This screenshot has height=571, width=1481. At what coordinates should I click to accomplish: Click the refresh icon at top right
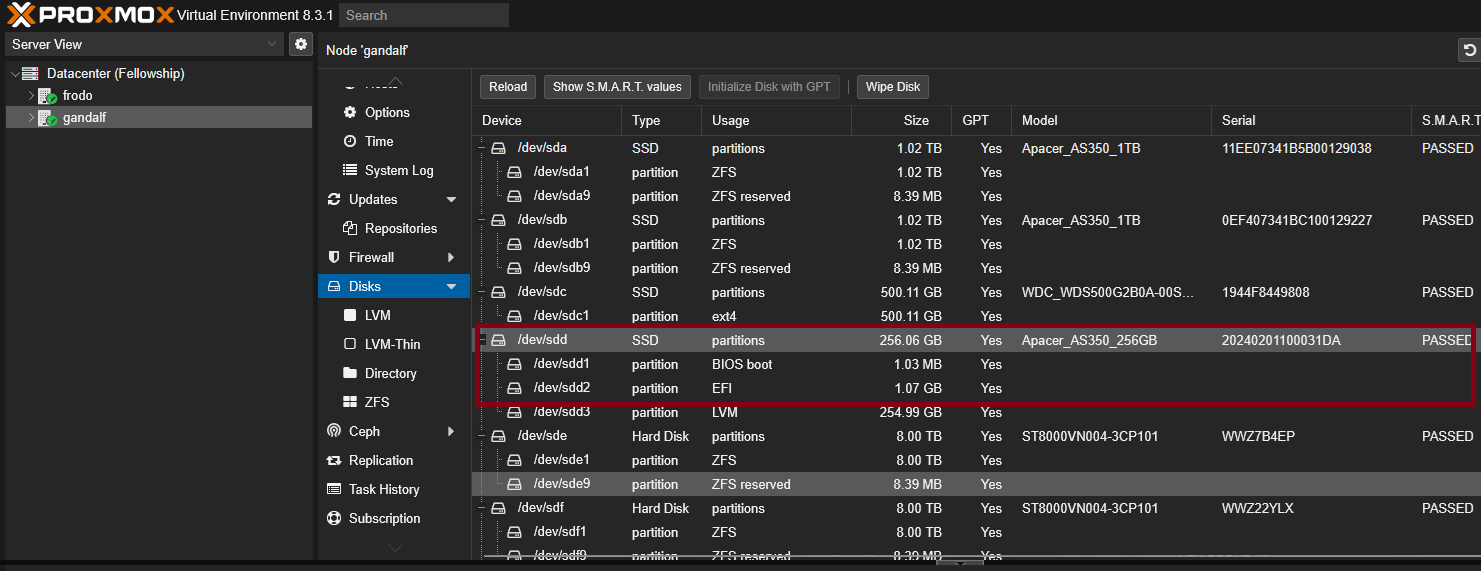[1469, 50]
